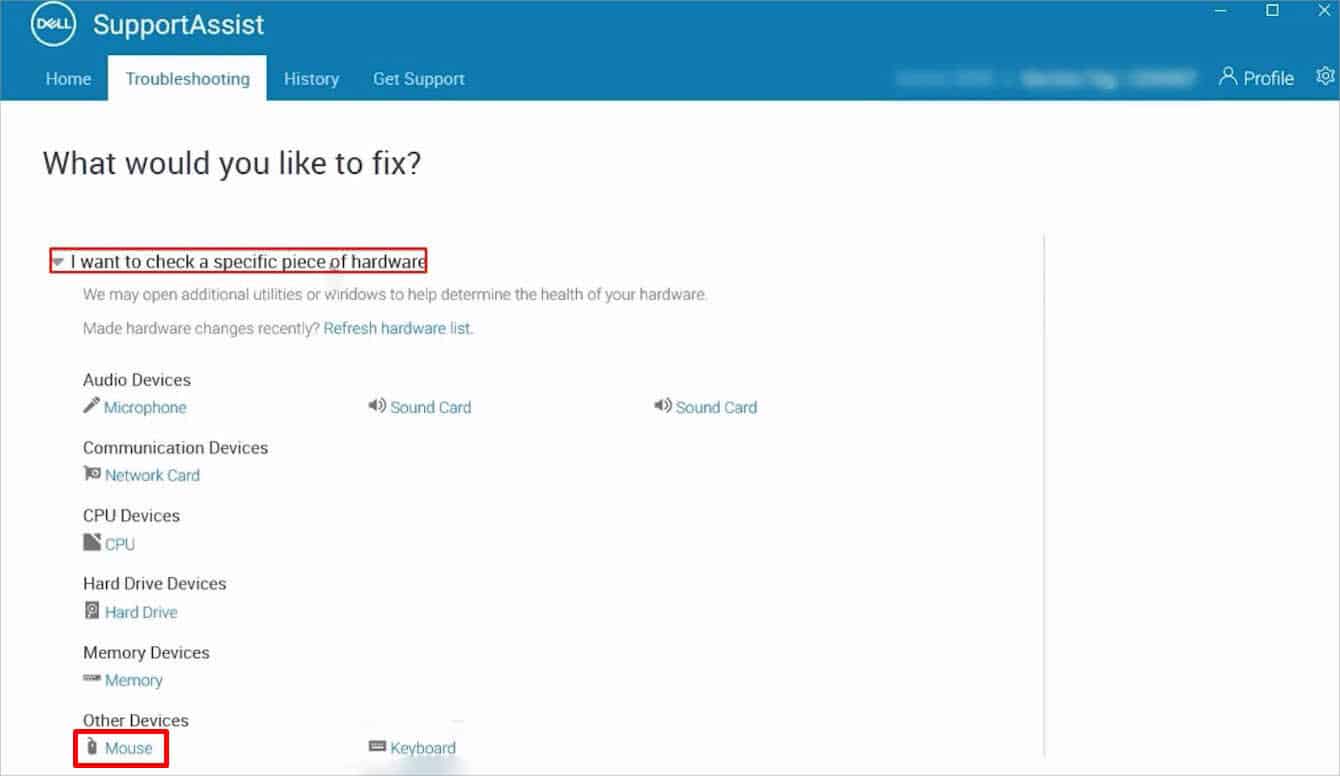Run the CPU hardware check link
The height and width of the screenshot is (776, 1340).
tap(120, 544)
